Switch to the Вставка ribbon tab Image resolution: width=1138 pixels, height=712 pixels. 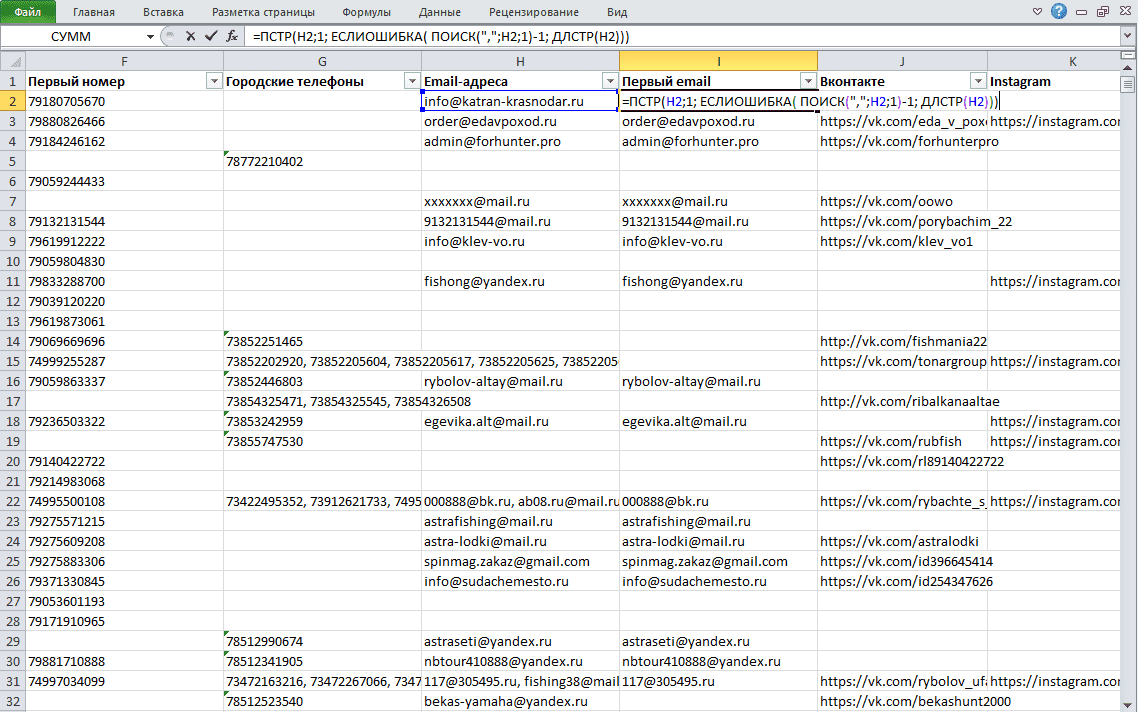point(163,12)
